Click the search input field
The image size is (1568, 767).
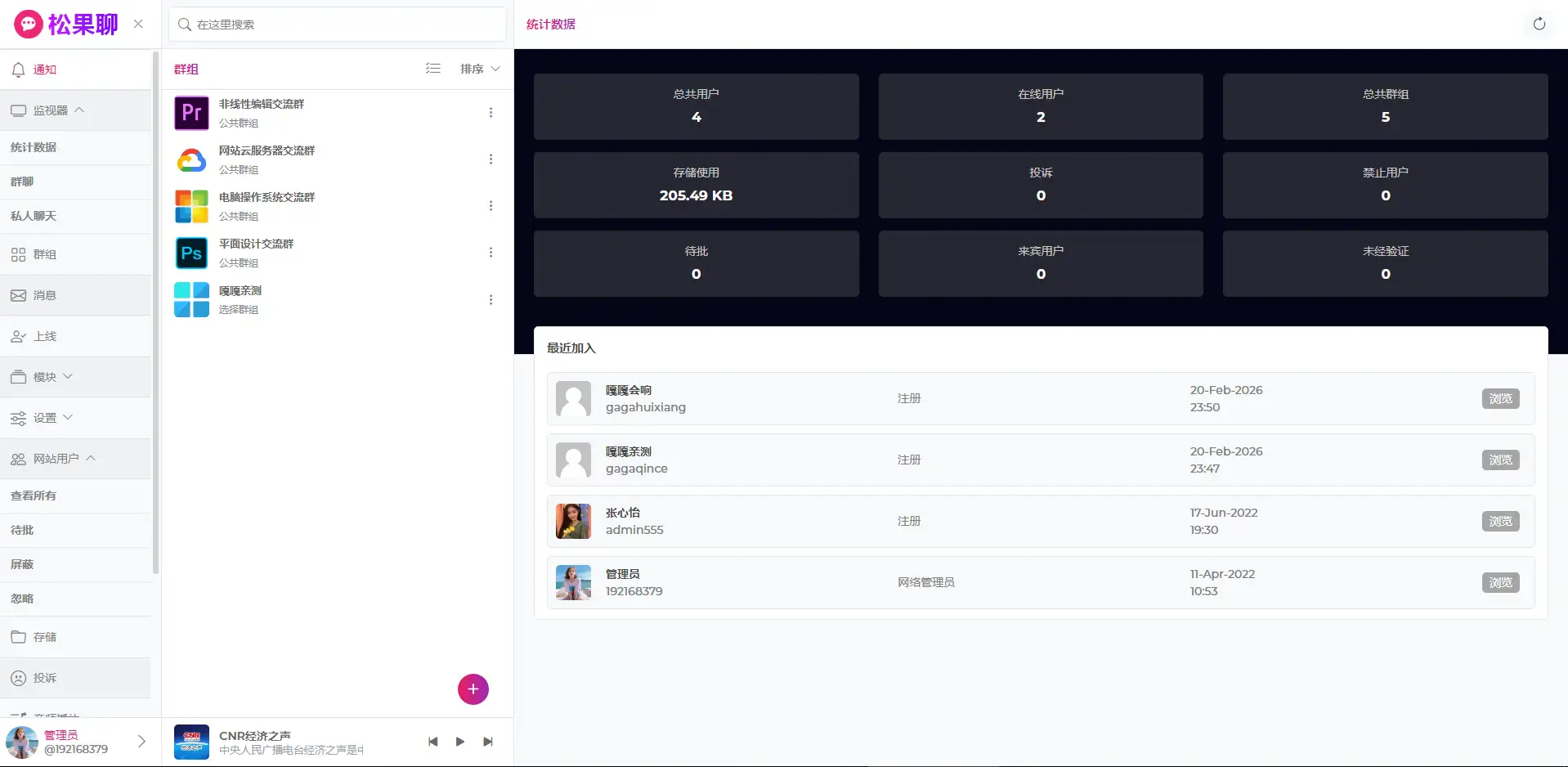(x=343, y=25)
